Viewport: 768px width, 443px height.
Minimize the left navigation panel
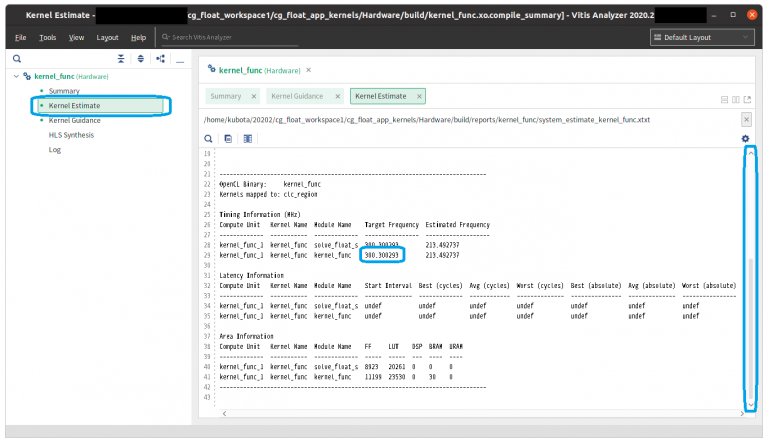point(180,59)
